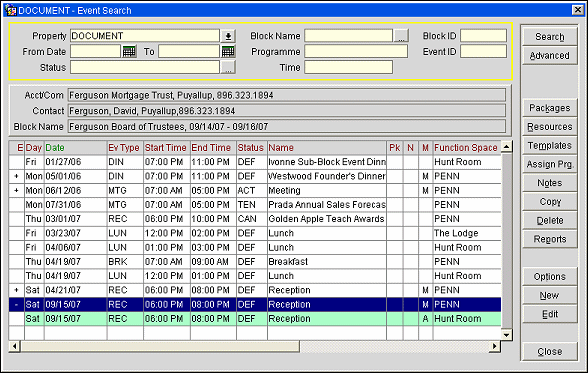
Task: Click the Advanced search button
Action: pos(550,55)
